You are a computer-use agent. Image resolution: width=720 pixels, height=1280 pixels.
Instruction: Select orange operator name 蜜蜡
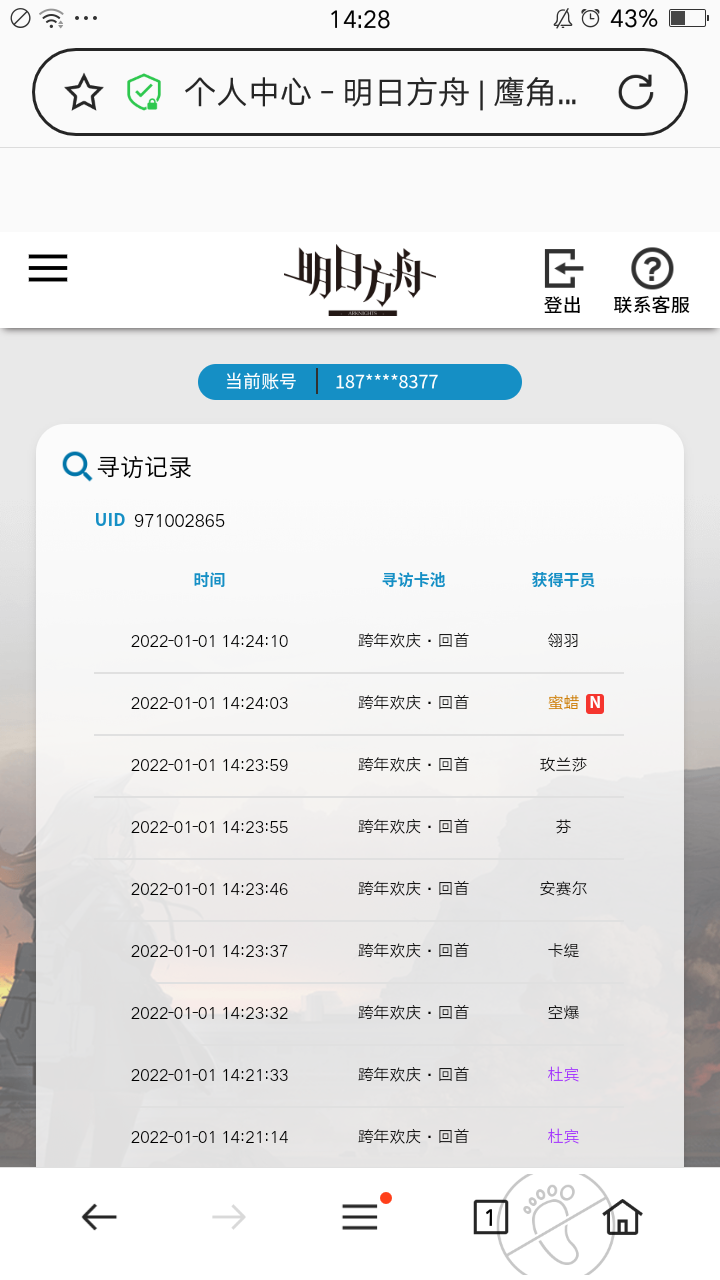(x=563, y=703)
